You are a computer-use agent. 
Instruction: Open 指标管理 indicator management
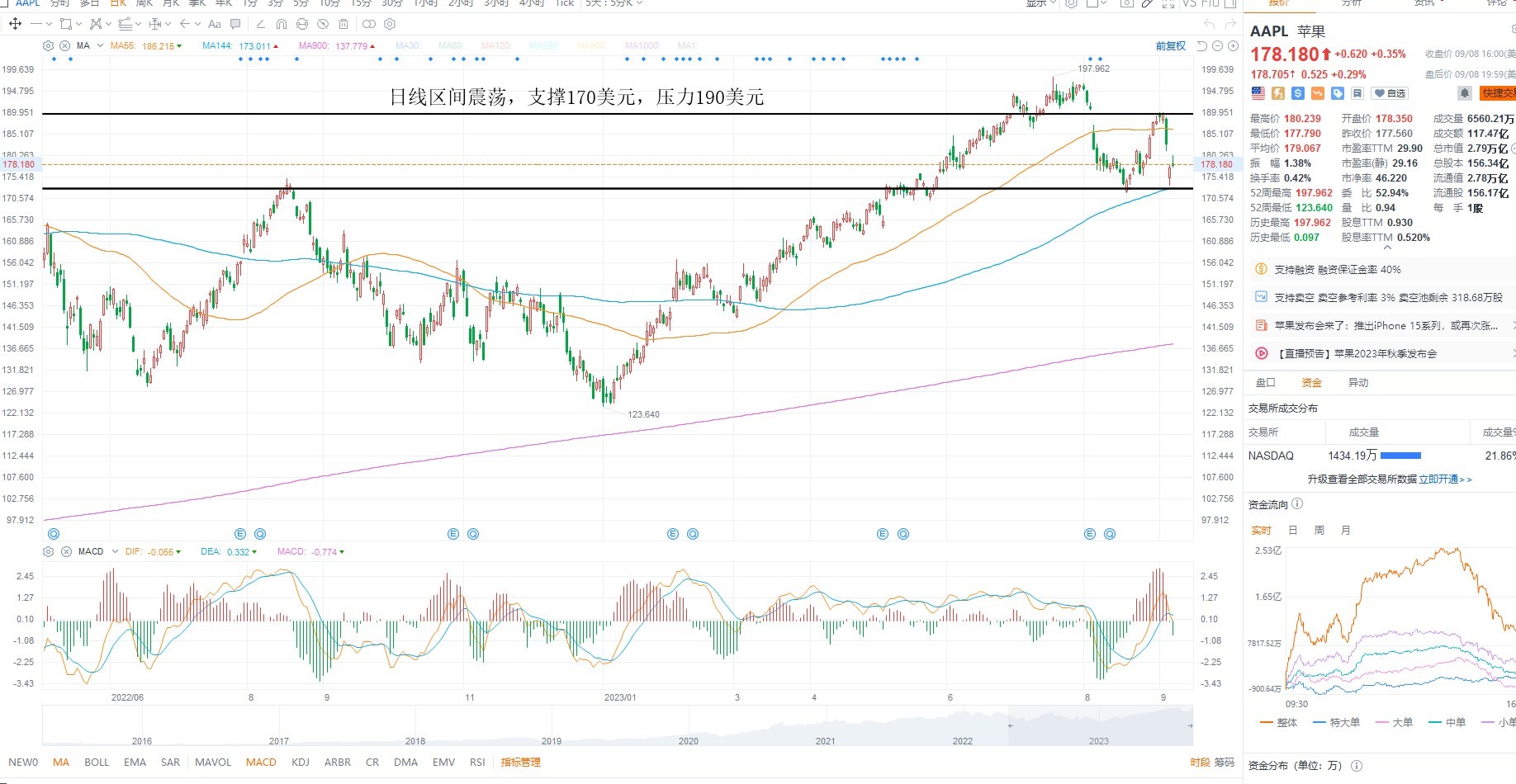520,763
